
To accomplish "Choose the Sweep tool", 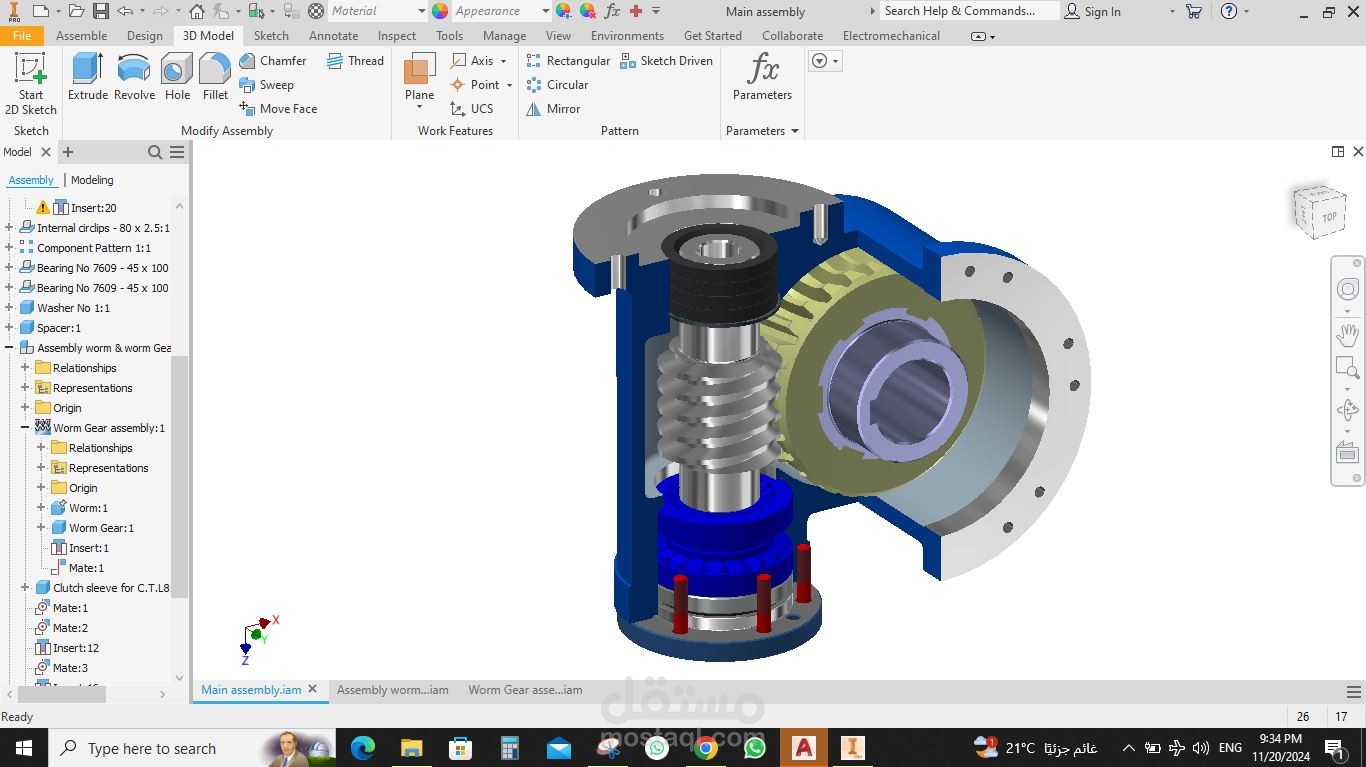I will pos(266,85).
